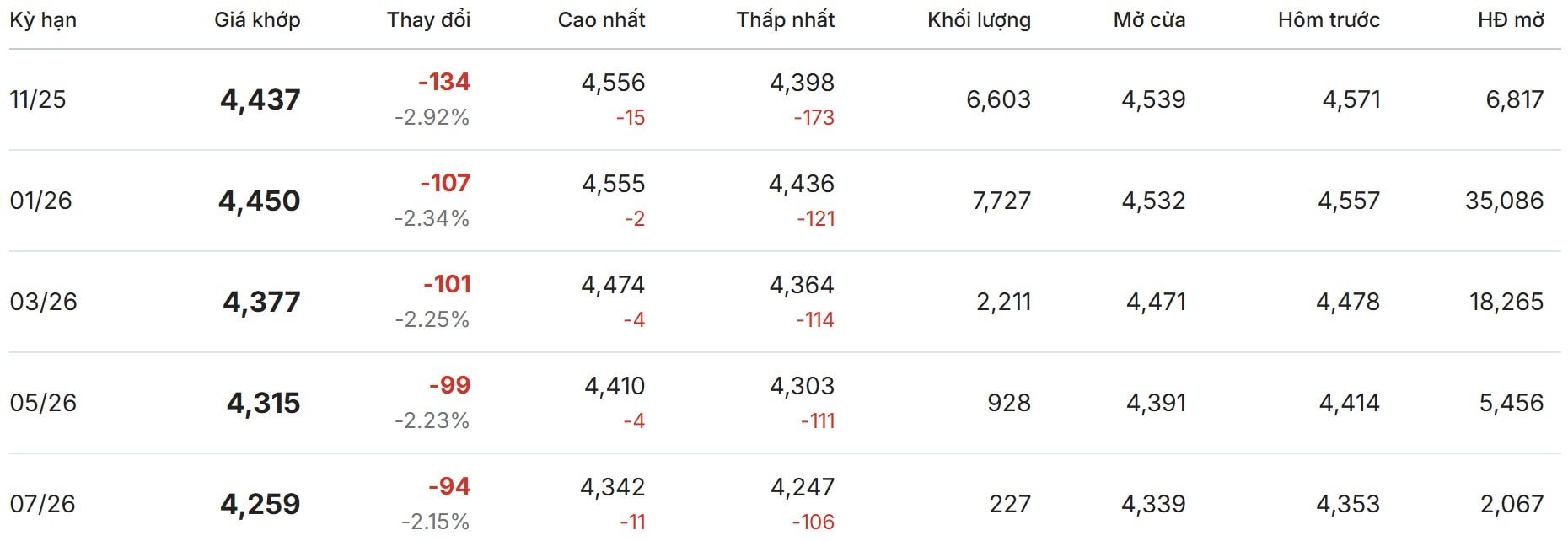Click the Mở cửa column header
The image size is (1568, 541).
(1149, 20)
